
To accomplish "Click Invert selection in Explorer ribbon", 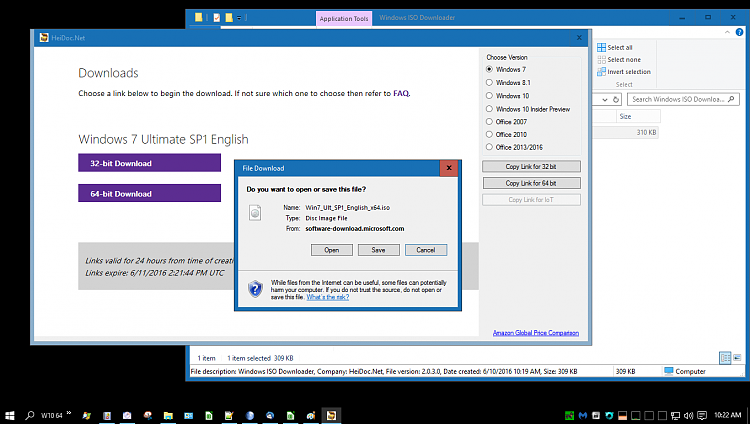I will pyautogui.click(x=624, y=72).
